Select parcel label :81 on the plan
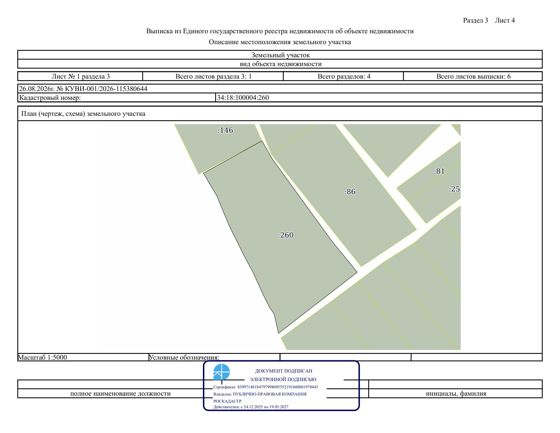Image resolution: width=560 pixels, height=433 pixels. [x=440, y=171]
